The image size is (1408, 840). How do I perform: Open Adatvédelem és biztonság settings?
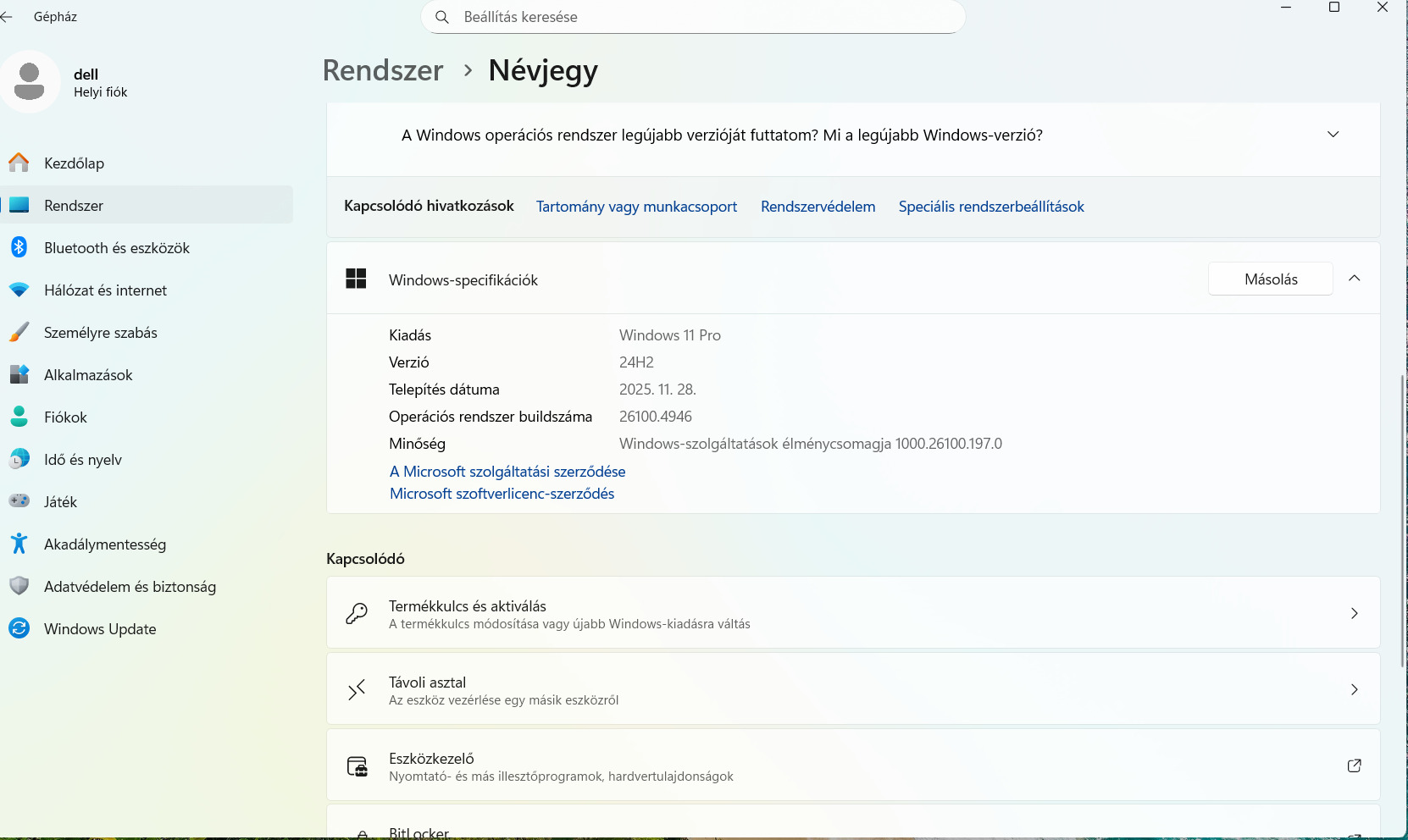(x=147, y=586)
